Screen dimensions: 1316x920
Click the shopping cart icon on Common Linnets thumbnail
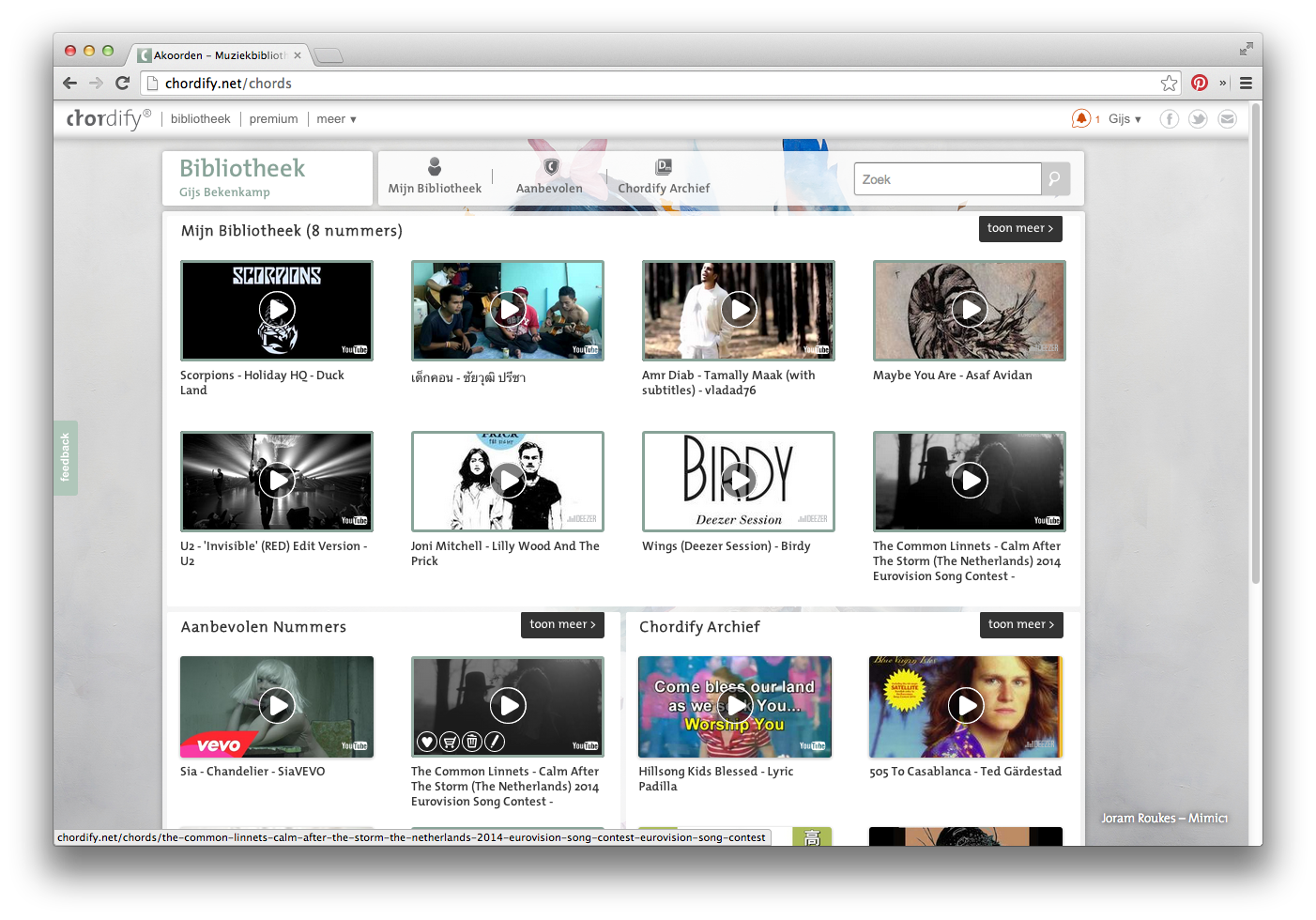coord(450,742)
